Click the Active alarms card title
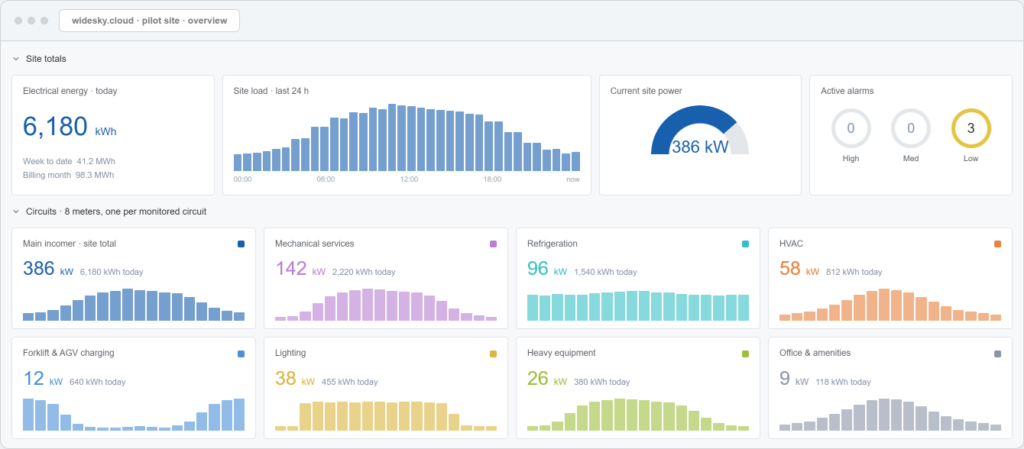1024x449 pixels. (x=847, y=91)
